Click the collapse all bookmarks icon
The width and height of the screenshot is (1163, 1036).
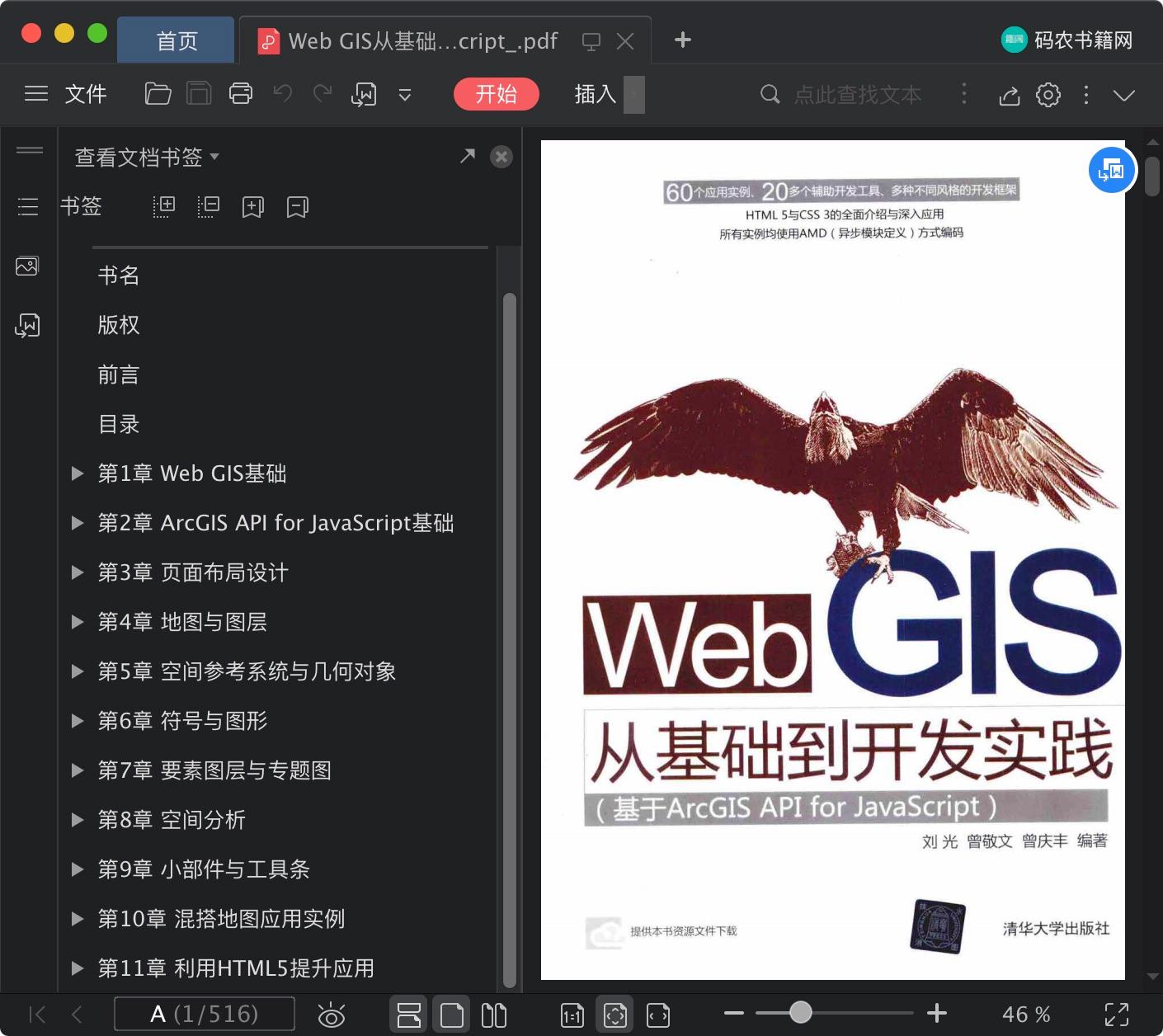[x=209, y=206]
